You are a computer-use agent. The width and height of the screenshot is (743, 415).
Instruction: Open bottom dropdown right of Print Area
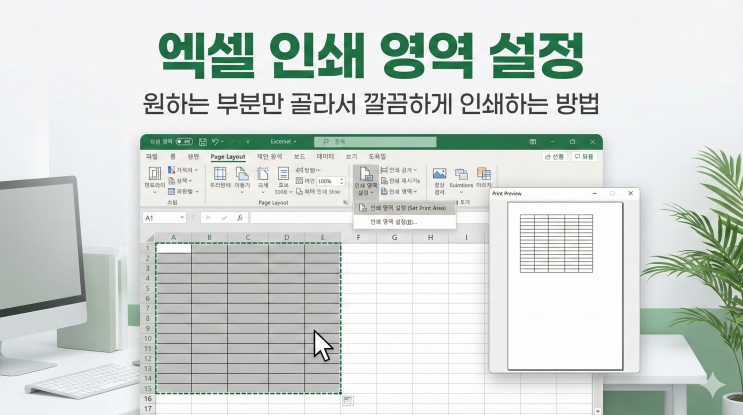pos(399,191)
